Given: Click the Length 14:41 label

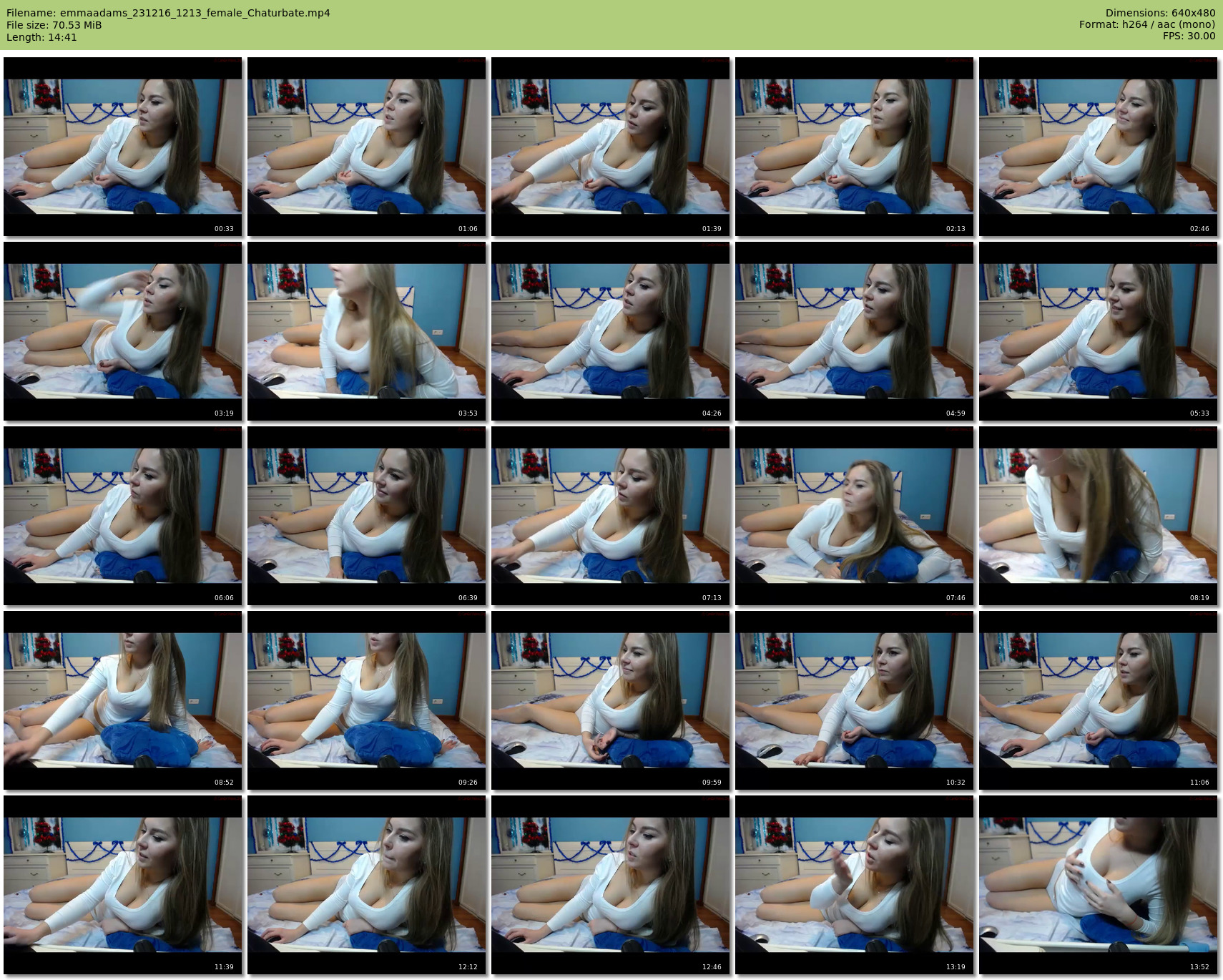Looking at the screenshot, I should pos(41,37).
